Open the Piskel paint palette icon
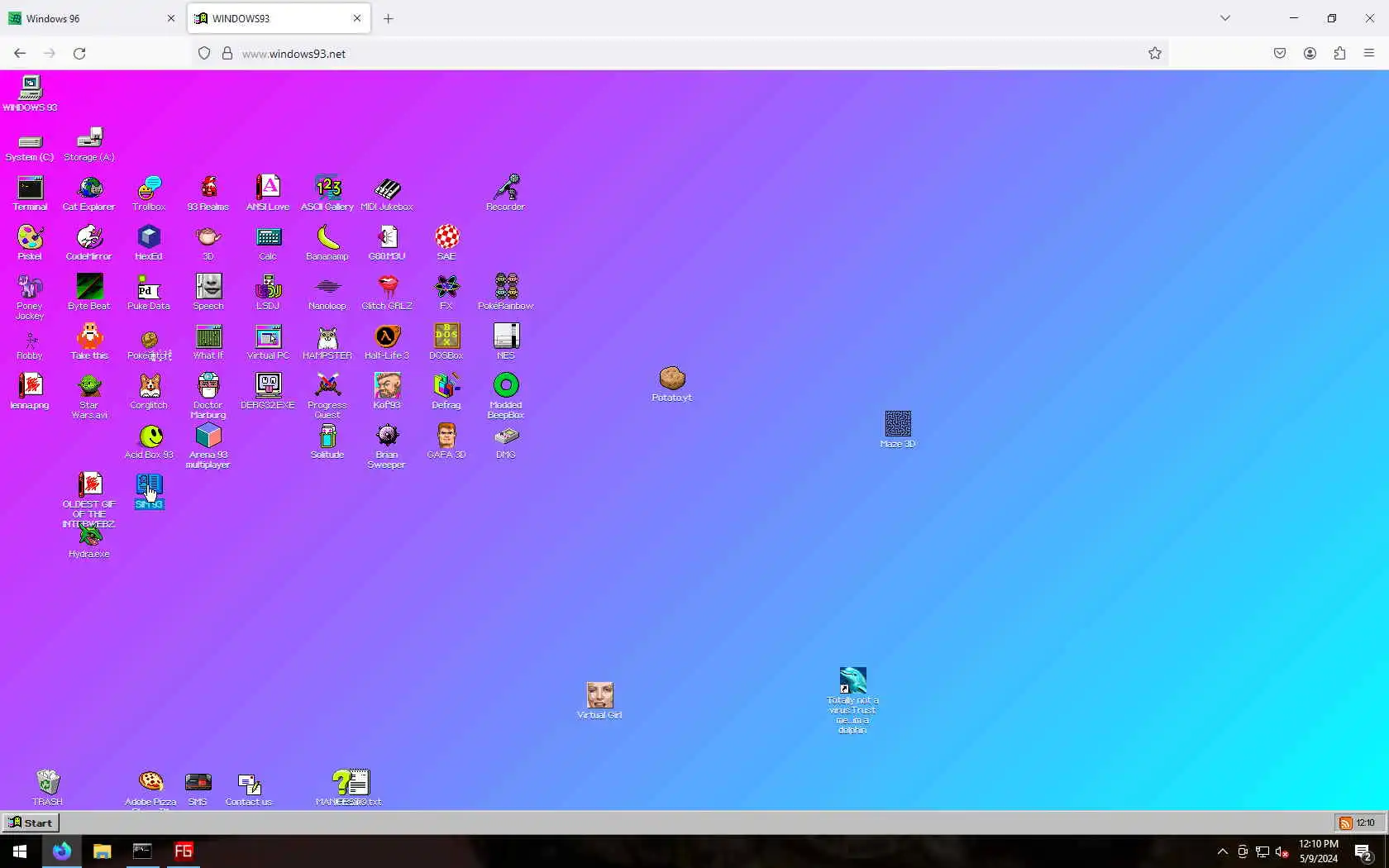Screen dimensions: 1389x868 (x=30, y=243)
